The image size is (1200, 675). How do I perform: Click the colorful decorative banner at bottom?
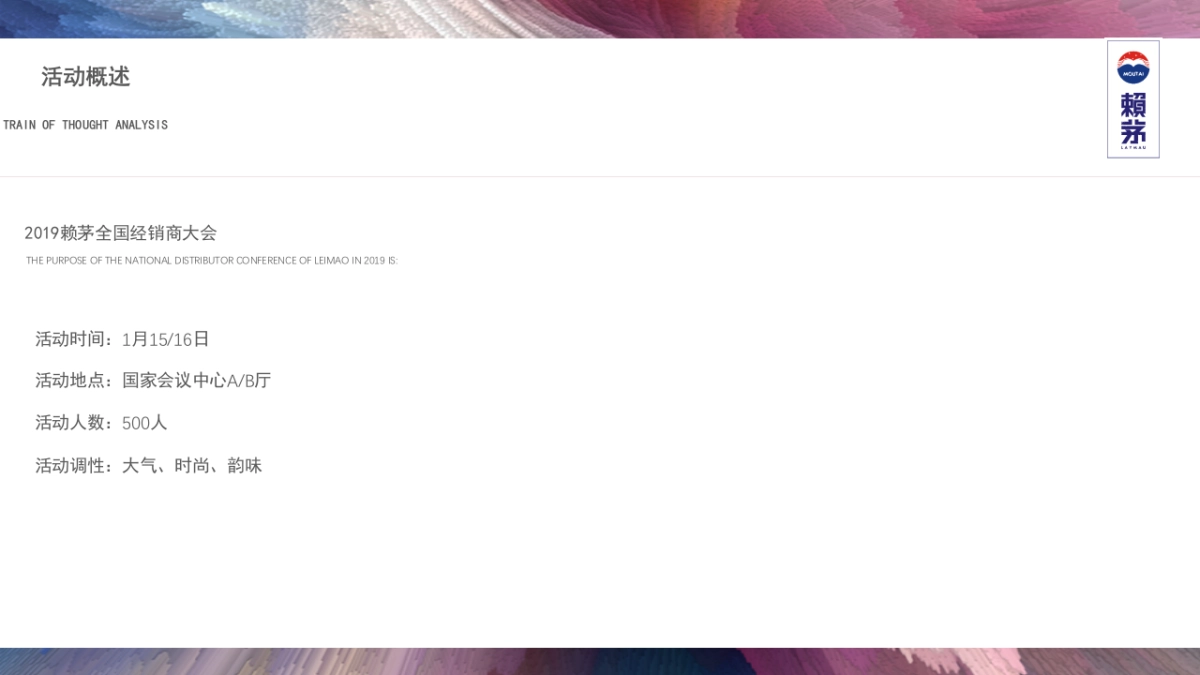[600, 661]
